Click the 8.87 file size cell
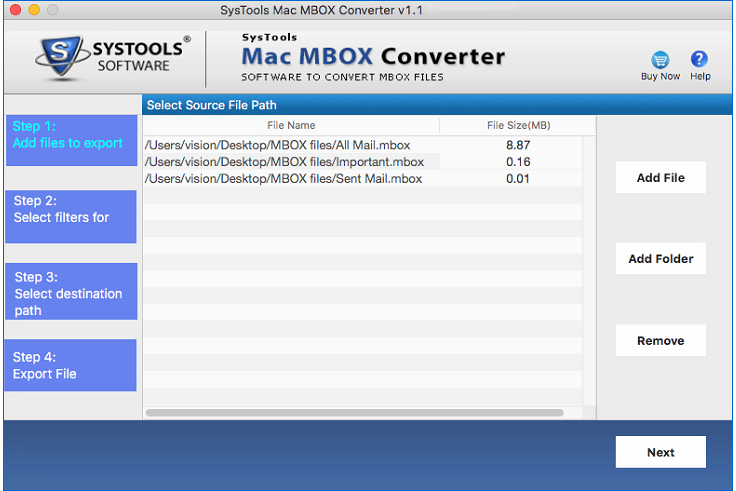 coord(518,146)
